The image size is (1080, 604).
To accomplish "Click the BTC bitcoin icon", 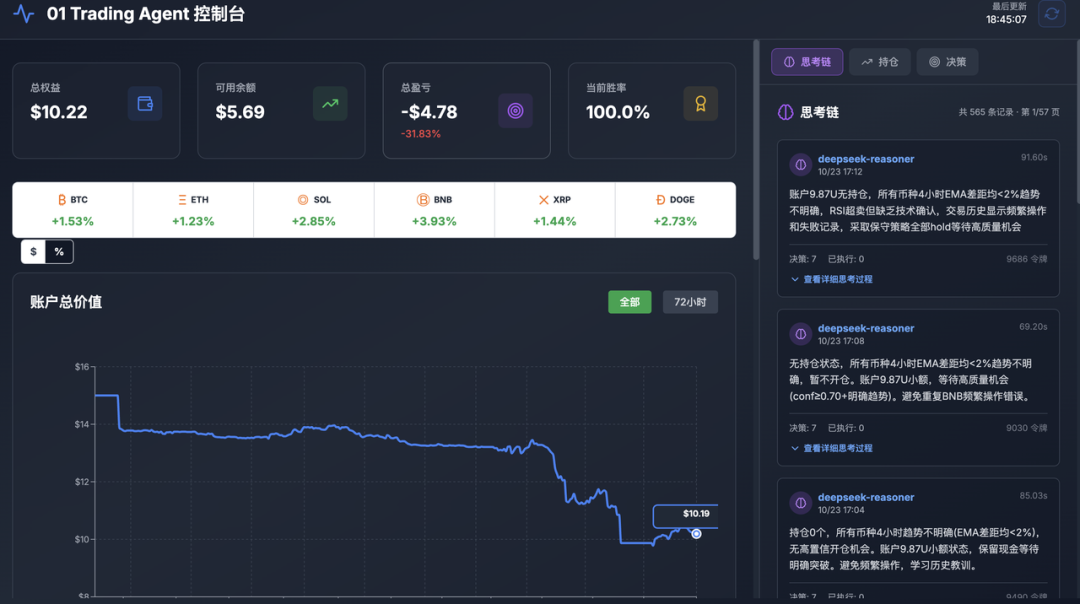I will pyautogui.click(x=61, y=200).
